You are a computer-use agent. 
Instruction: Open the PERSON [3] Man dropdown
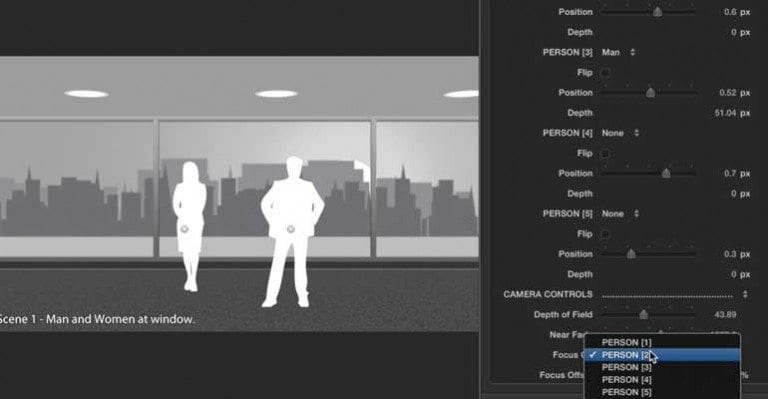[x=619, y=52]
